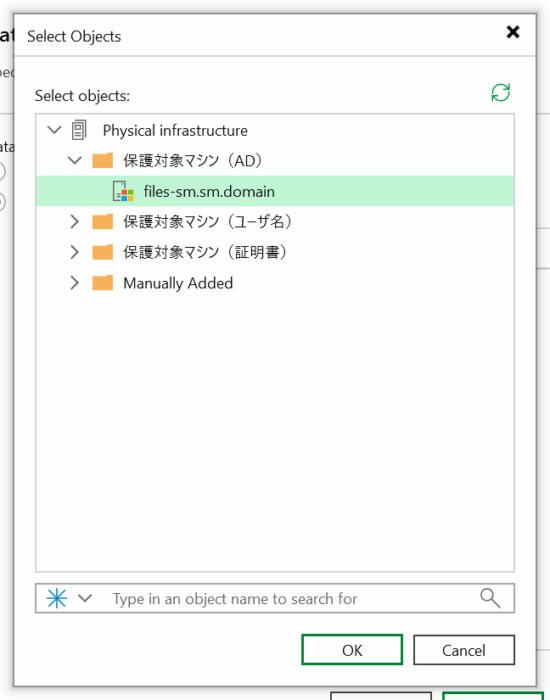Click the Manually Added folder icon
550x700 pixels.
102,283
